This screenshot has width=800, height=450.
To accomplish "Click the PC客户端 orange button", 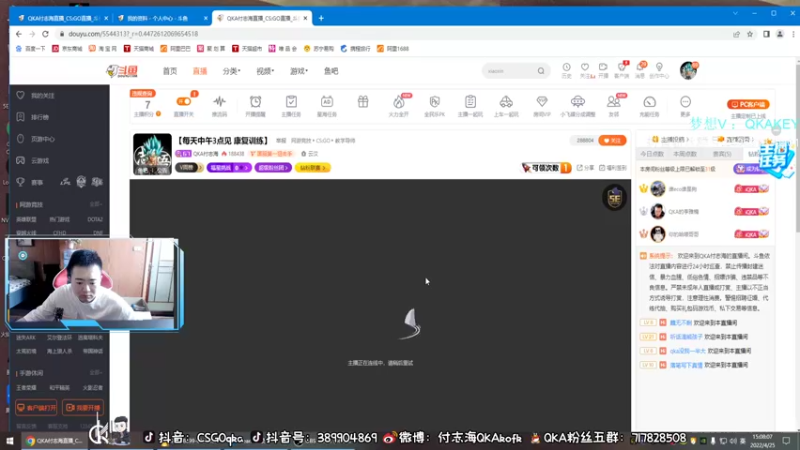I will 748,104.
